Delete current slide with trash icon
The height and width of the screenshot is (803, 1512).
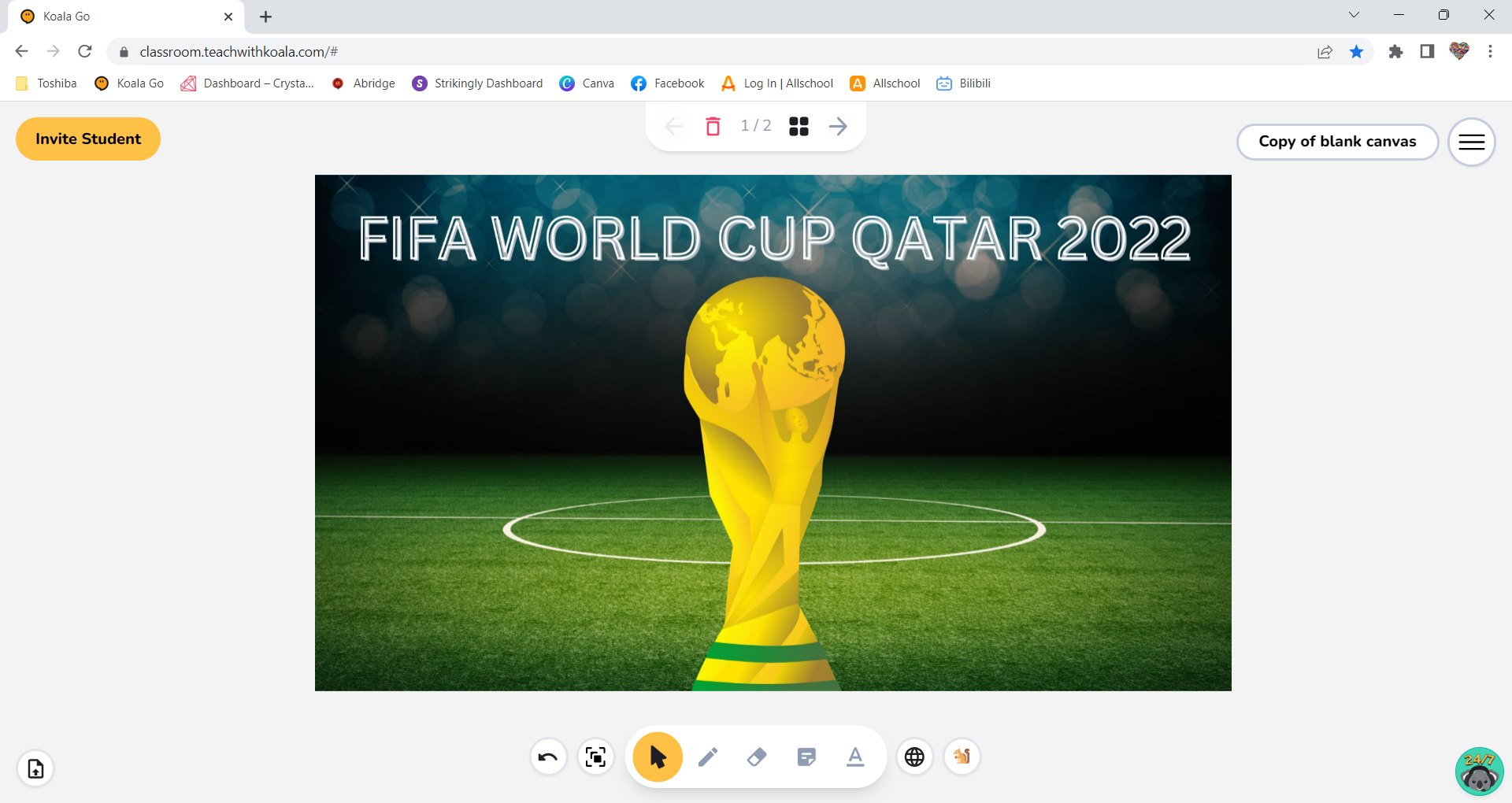point(713,126)
